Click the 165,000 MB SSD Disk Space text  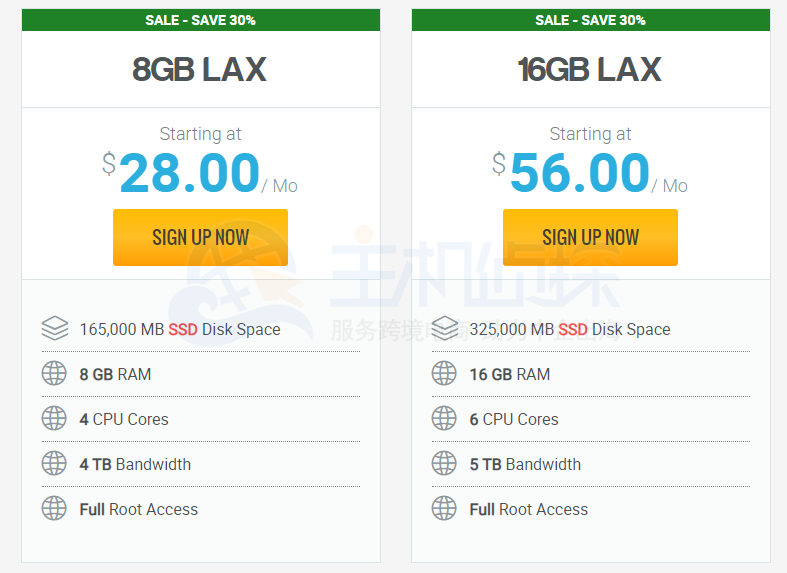pos(180,329)
